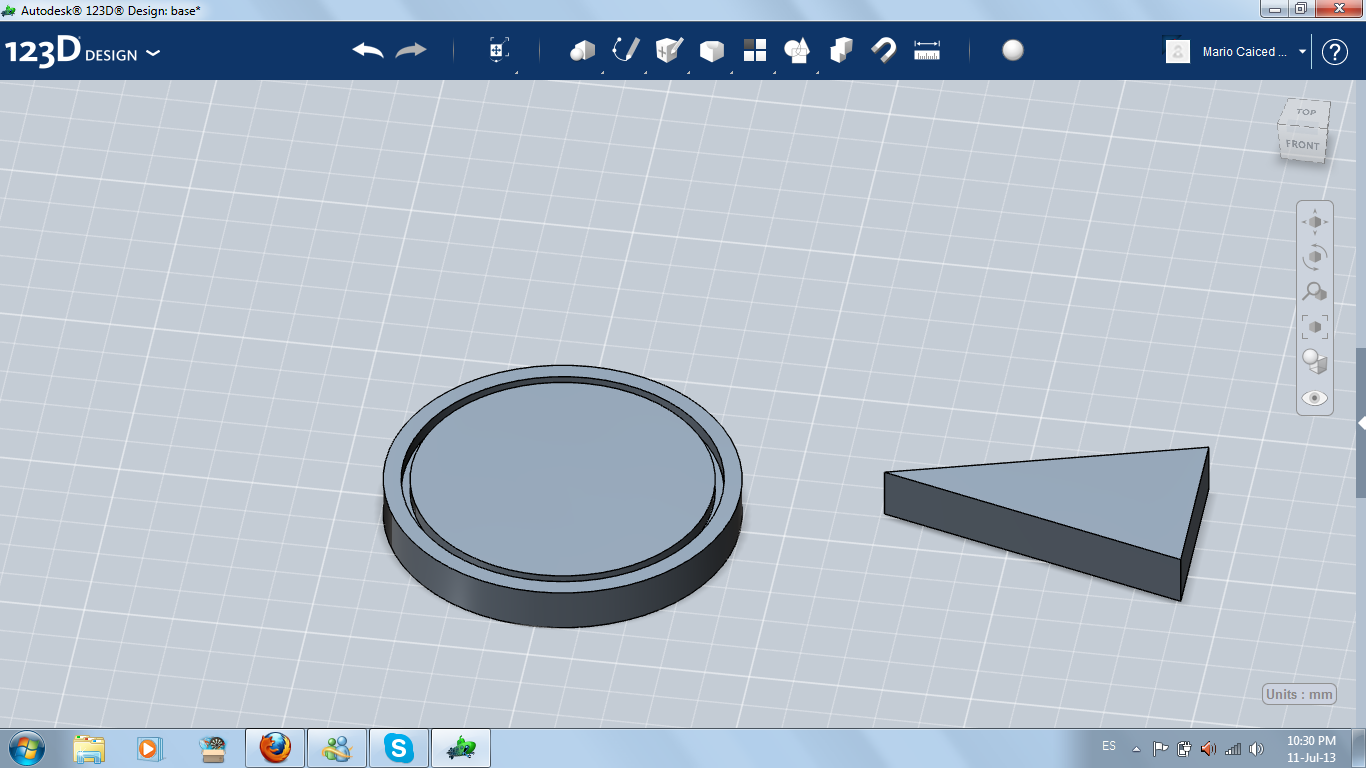1366x768 pixels.
Task: Open the Primitives tool menu
Action: [582, 50]
